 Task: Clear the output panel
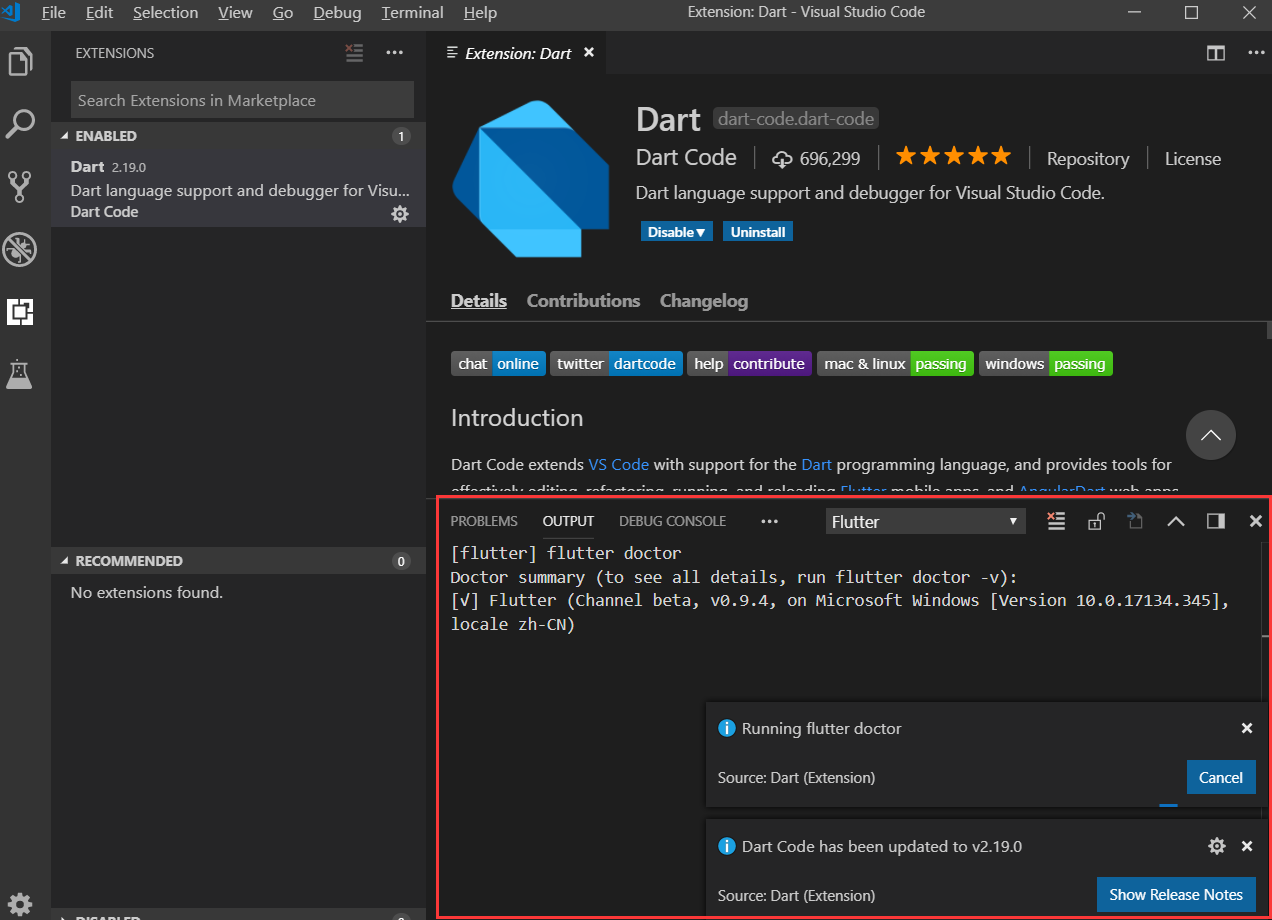tap(1056, 521)
